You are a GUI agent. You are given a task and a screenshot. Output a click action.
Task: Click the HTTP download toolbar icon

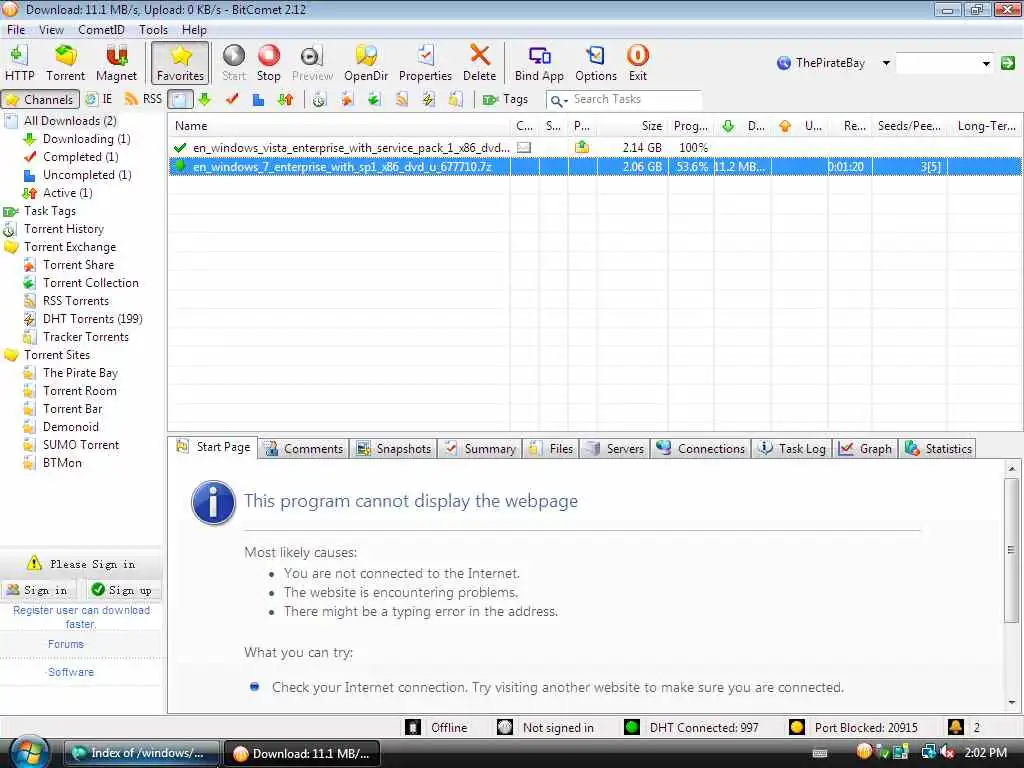coord(20,63)
